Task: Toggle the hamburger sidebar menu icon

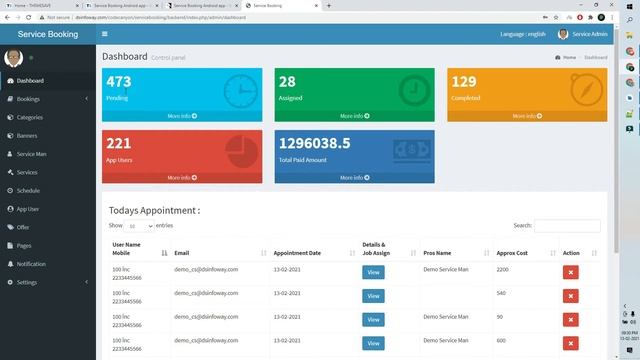Action: pyautogui.click(x=104, y=34)
